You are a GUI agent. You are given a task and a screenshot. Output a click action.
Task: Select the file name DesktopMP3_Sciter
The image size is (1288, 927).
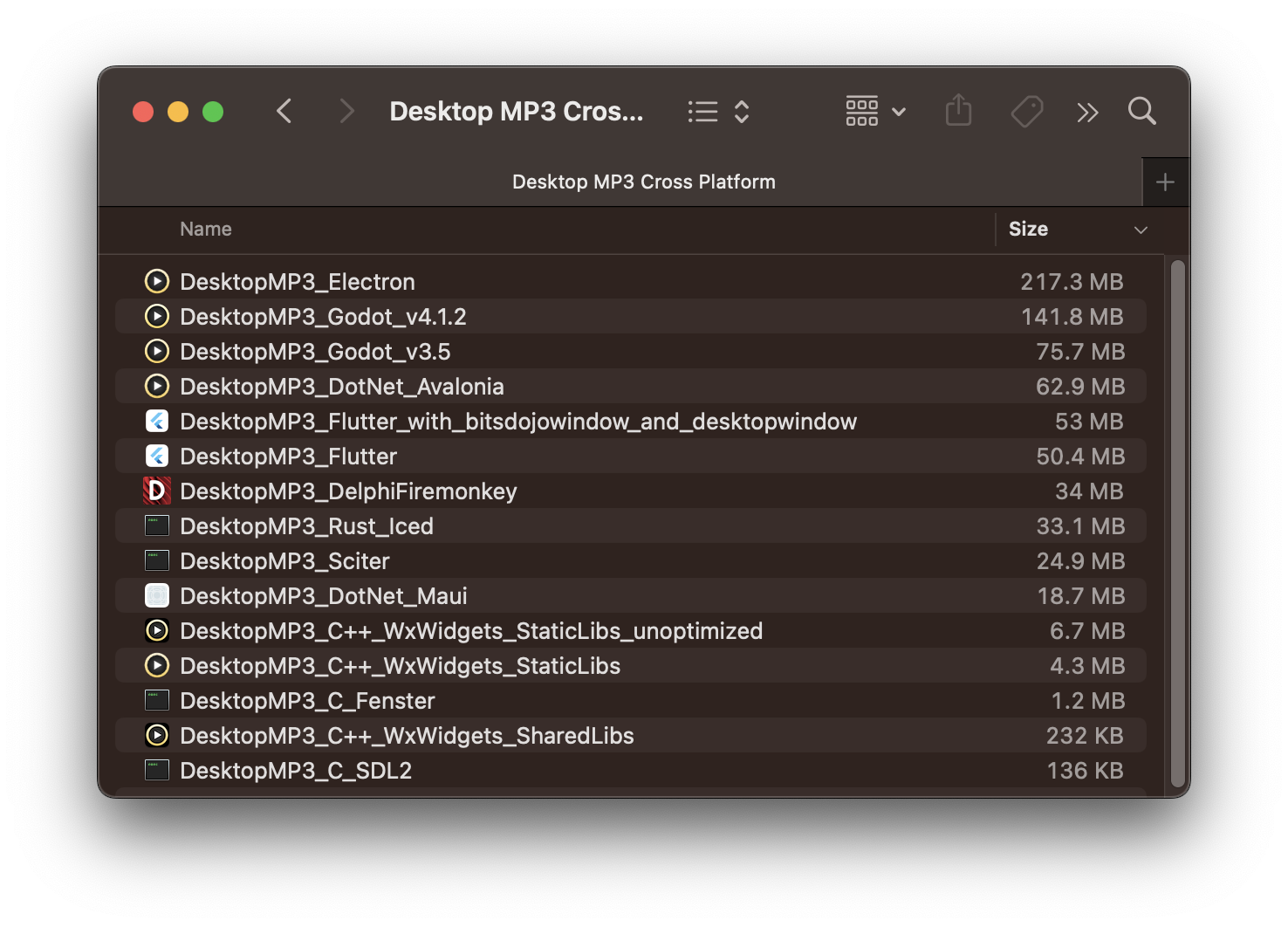coord(284,561)
